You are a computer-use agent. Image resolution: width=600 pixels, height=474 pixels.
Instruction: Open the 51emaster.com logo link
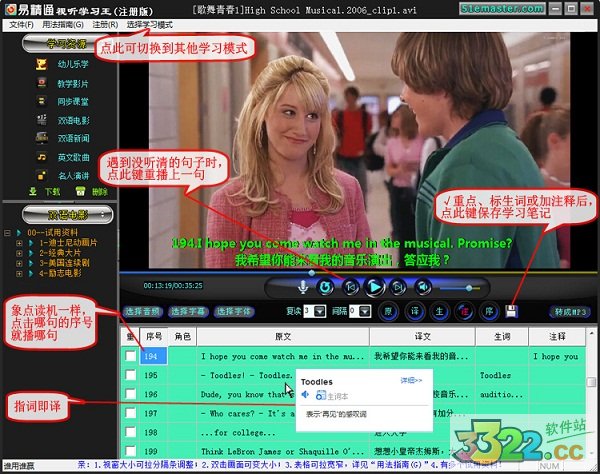click(502, 8)
